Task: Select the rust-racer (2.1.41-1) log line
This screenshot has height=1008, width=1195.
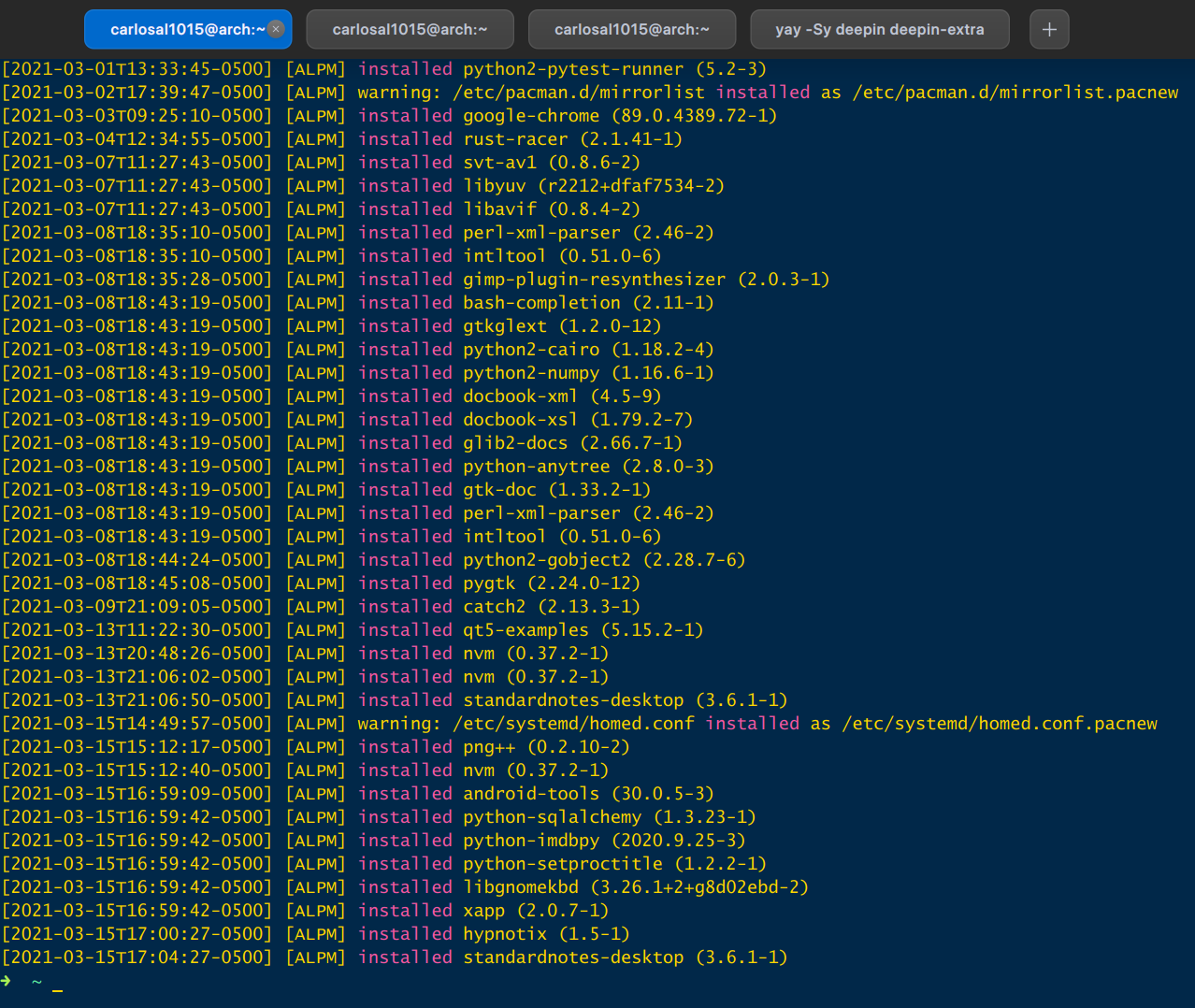Action: [572, 139]
